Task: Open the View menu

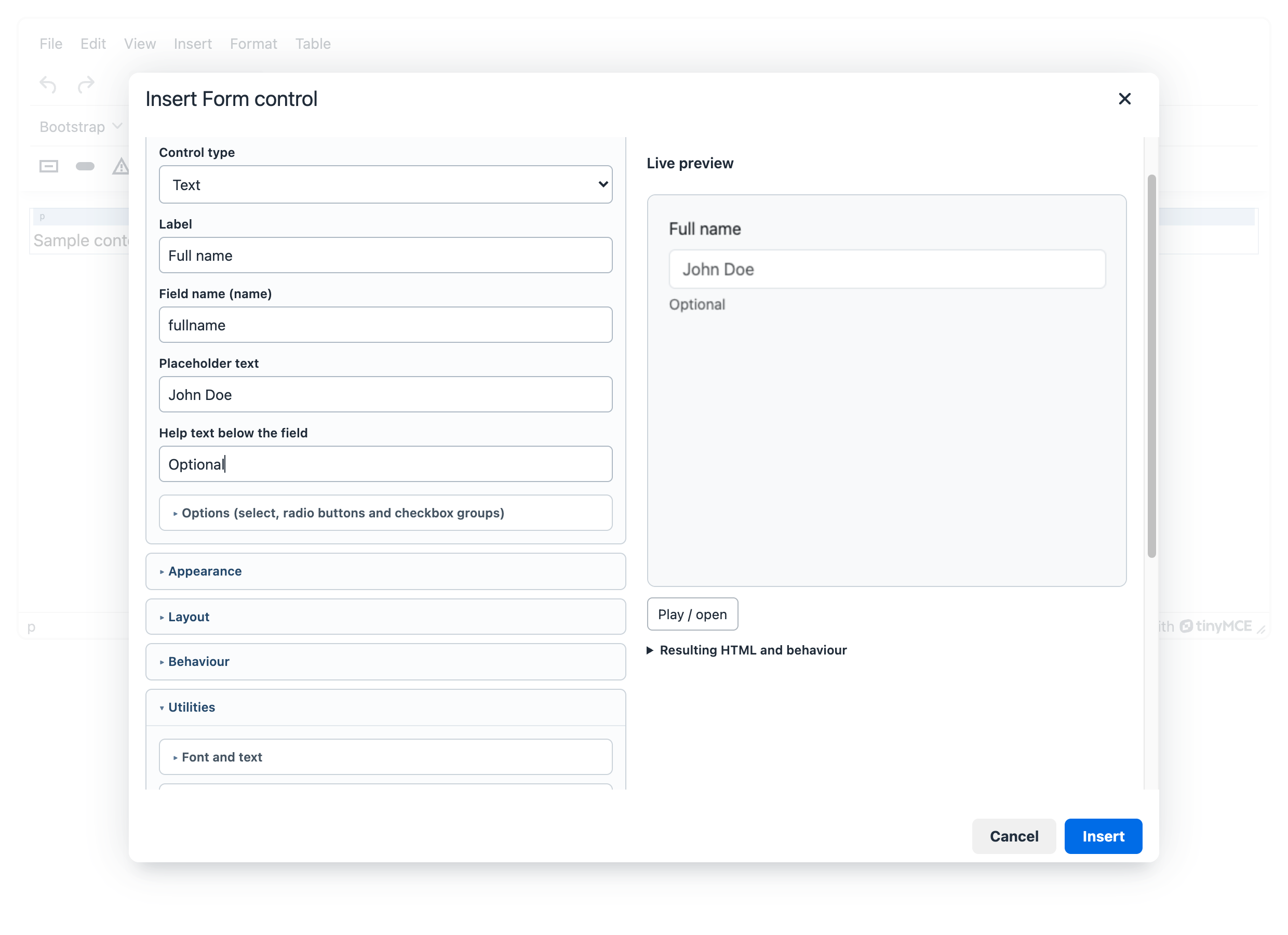Action: coord(140,44)
